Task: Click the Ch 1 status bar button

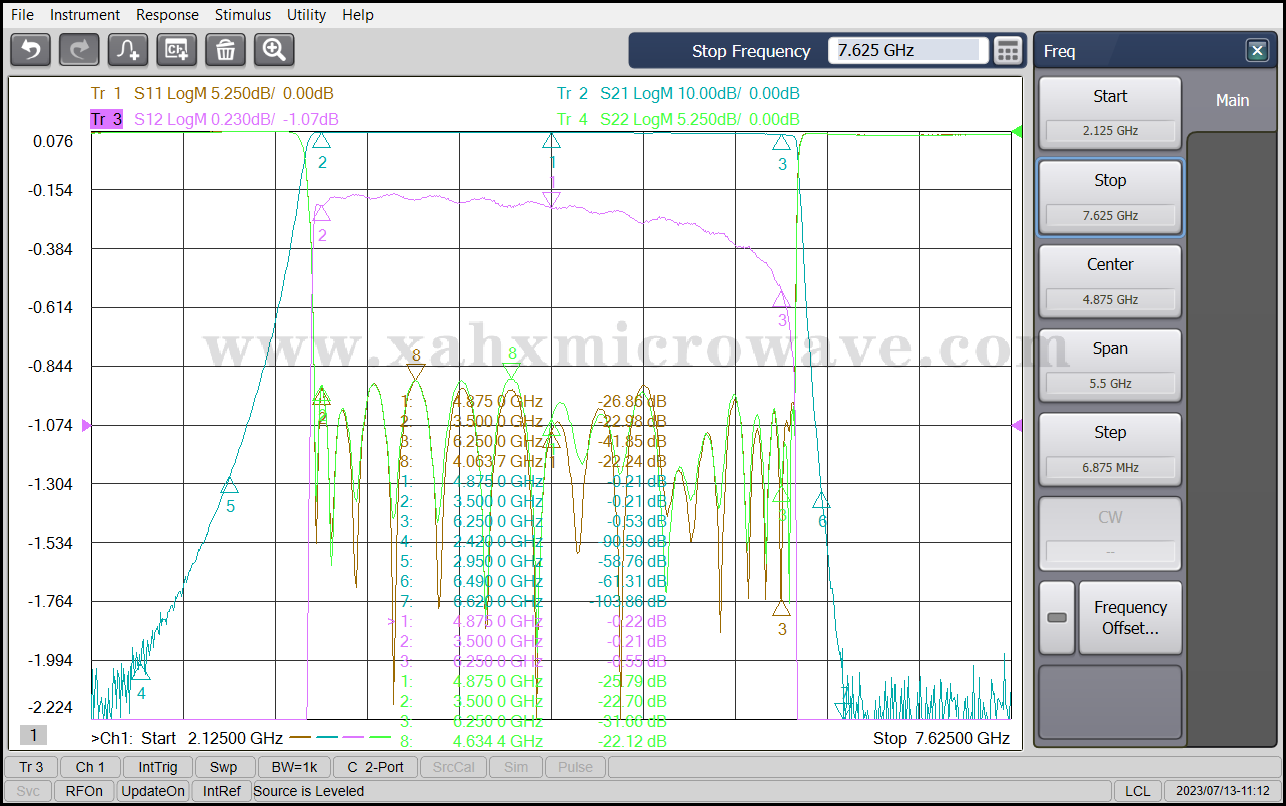Action: click(x=90, y=767)
